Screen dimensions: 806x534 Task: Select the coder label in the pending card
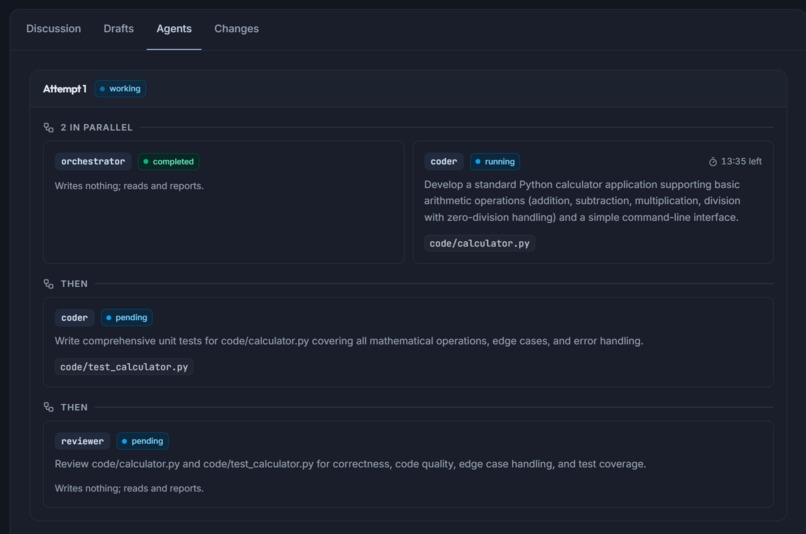75,318
